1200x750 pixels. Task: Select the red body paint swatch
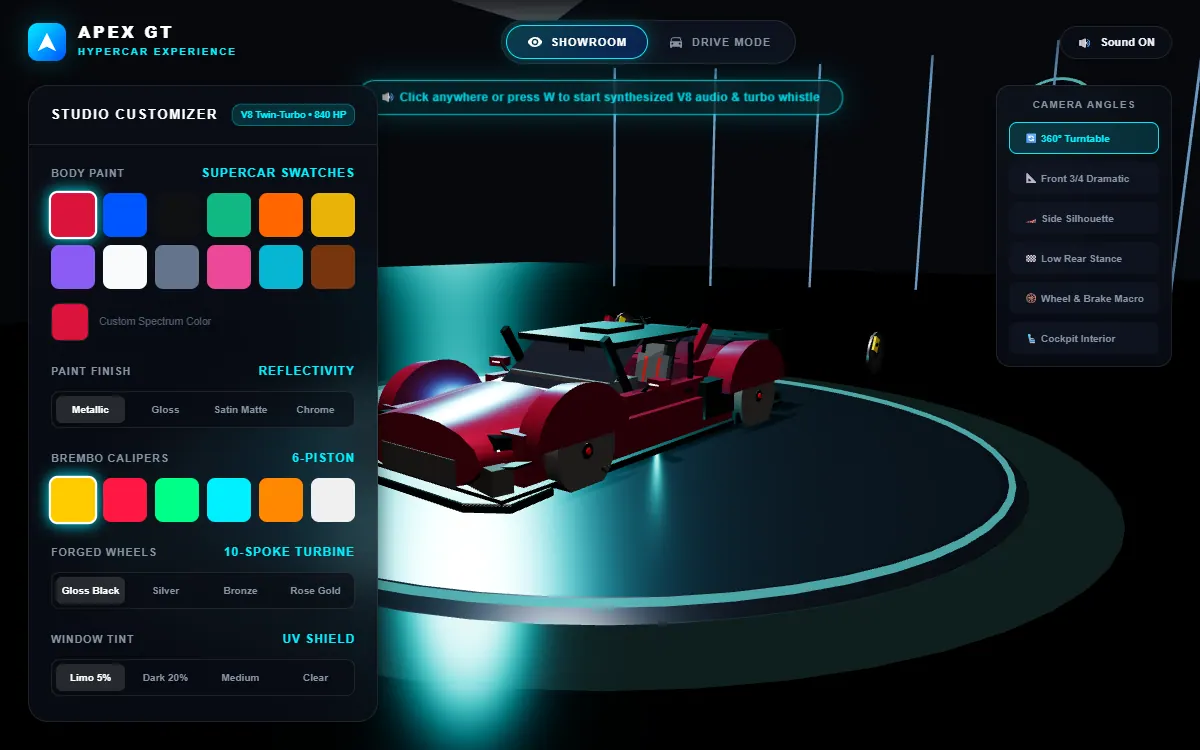coord(73,215)
